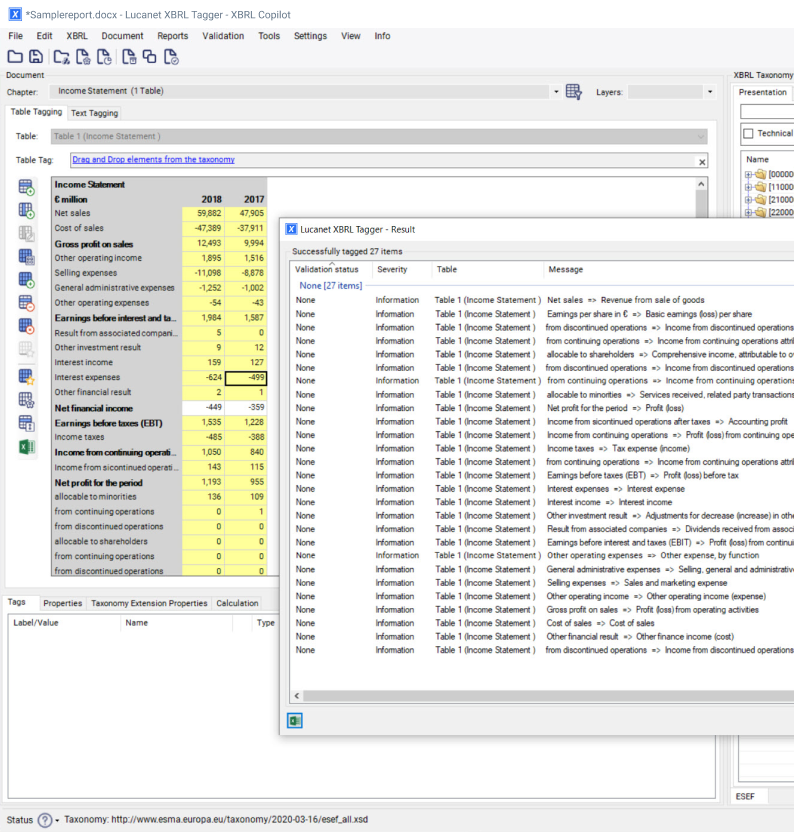Open the Layers dropdown

click(x=710, y=92)
